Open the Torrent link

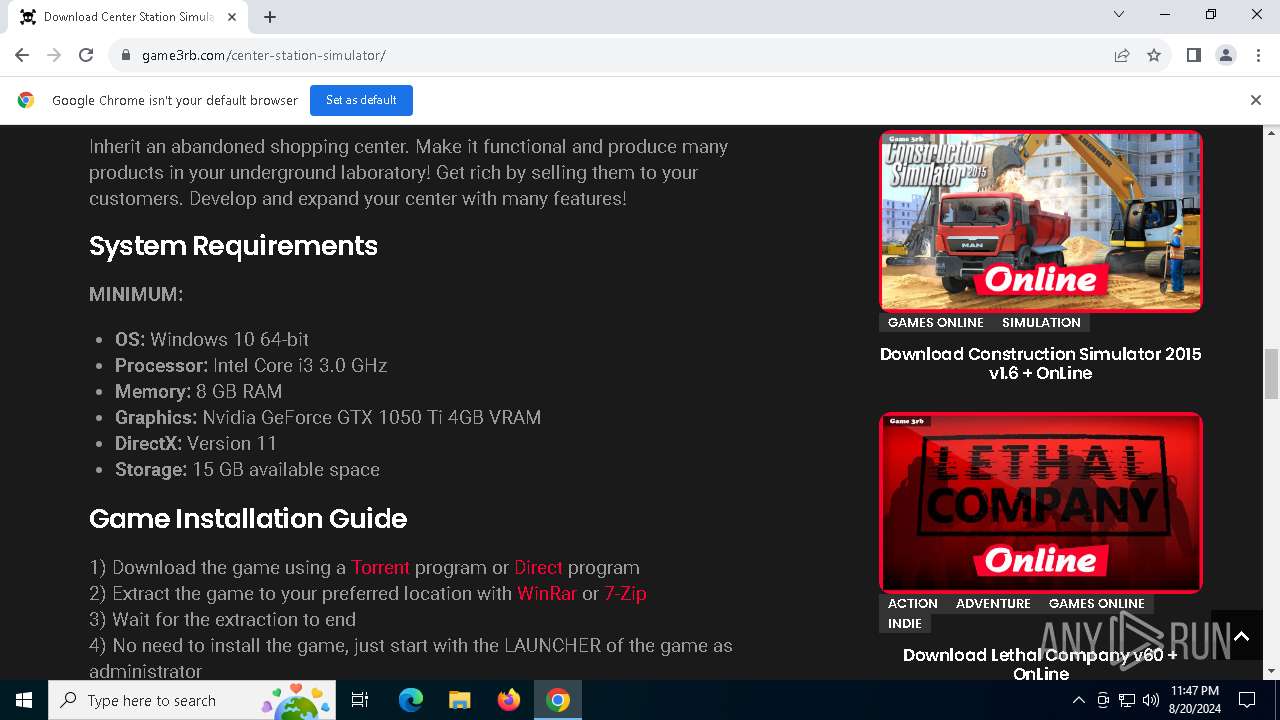pyautogui.click(x=380, y=567)
